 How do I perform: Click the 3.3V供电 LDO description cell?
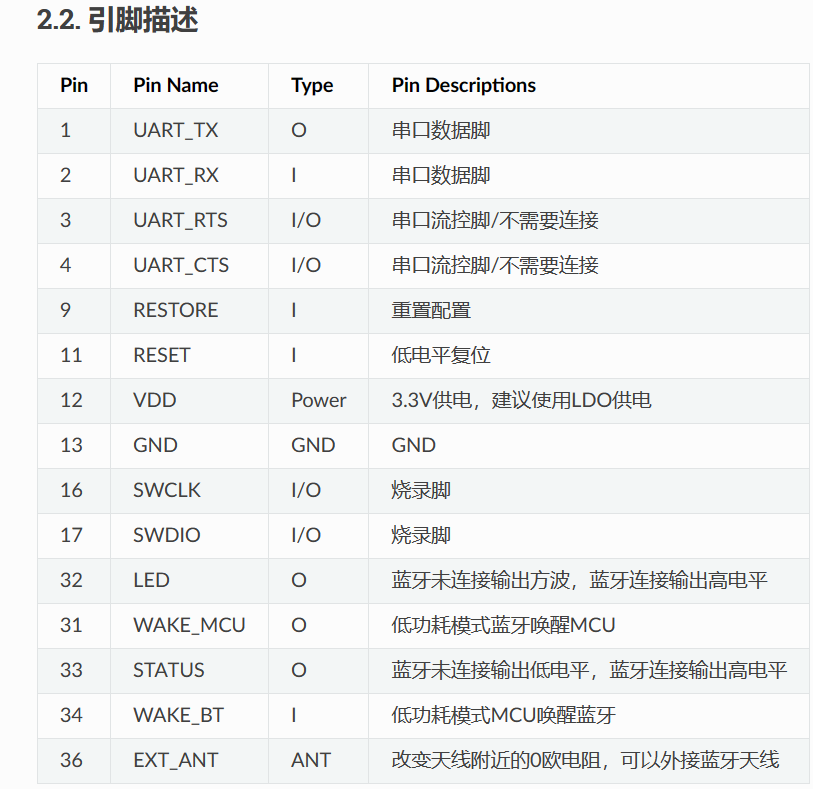521,400
